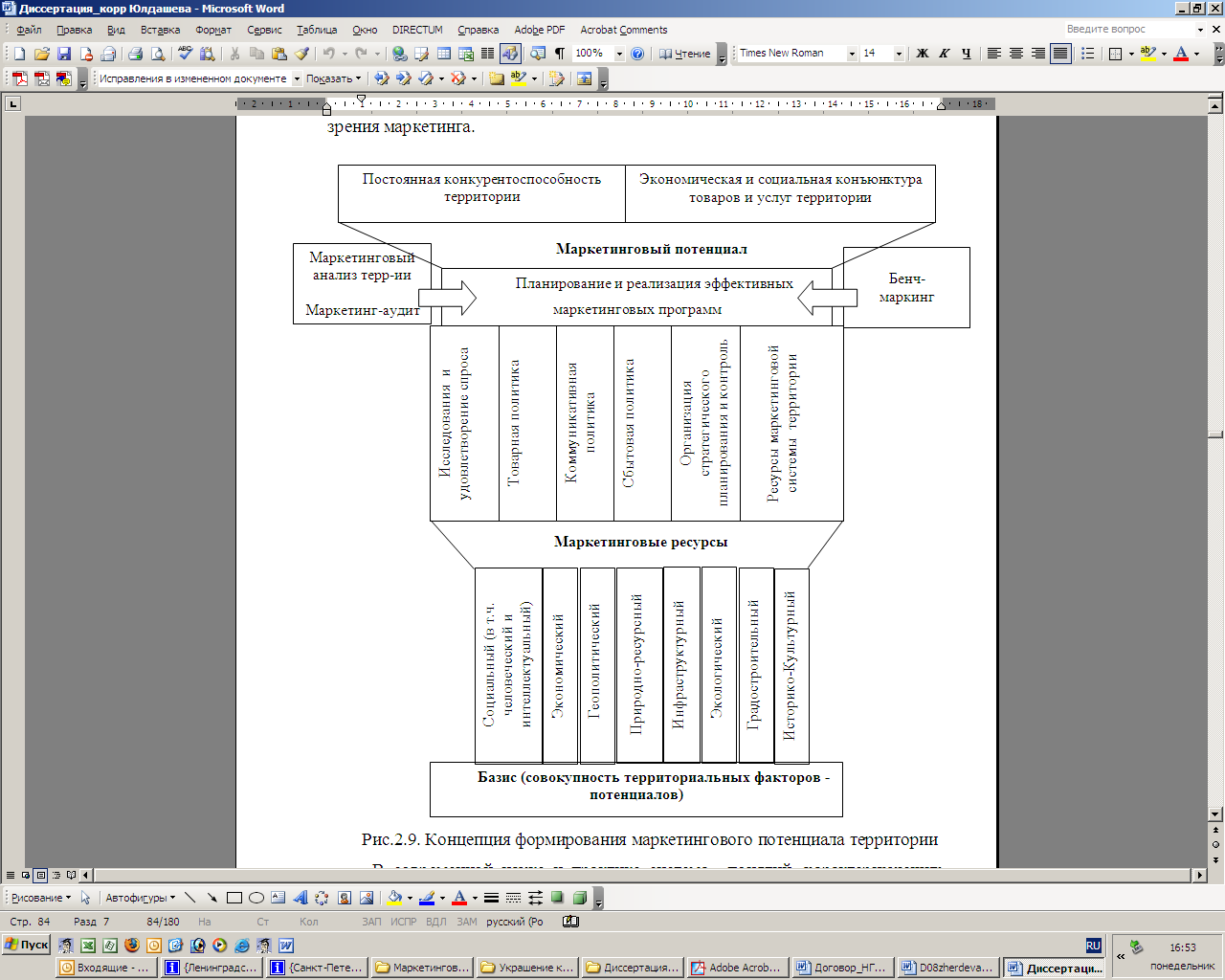Open the Таблица menu

coord(317,30)
